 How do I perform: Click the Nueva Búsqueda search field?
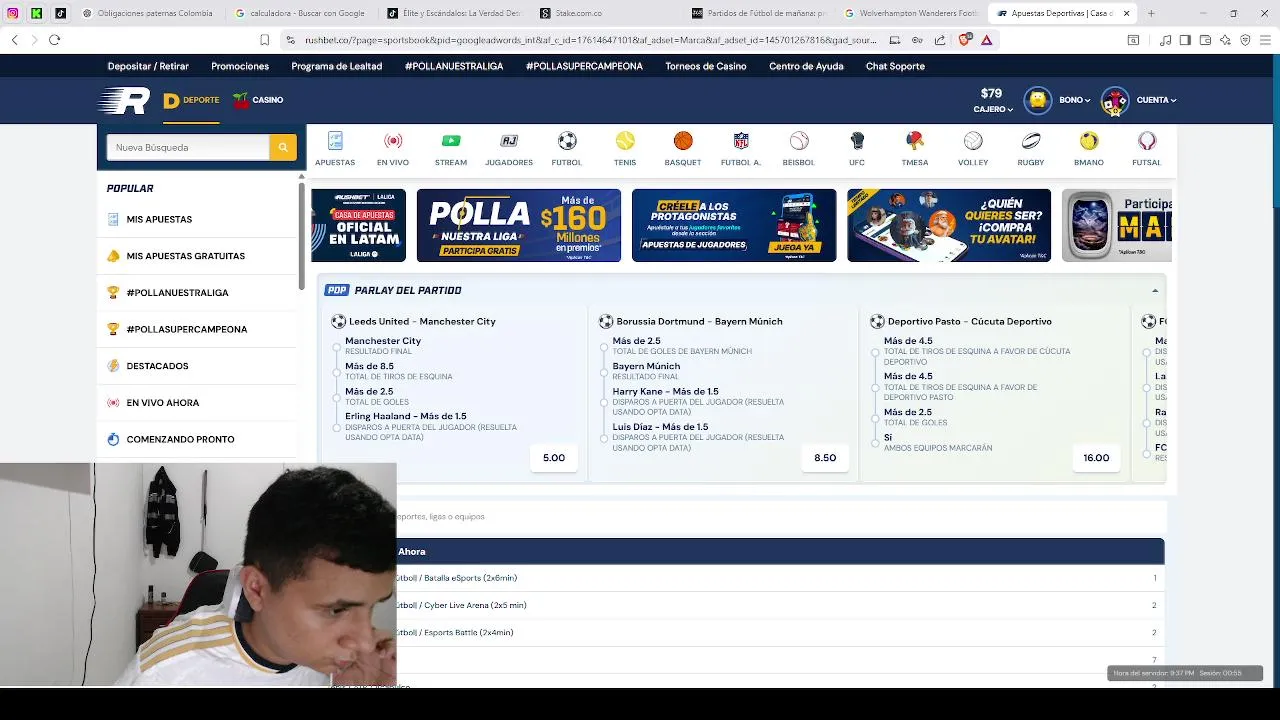coord(188,147)
